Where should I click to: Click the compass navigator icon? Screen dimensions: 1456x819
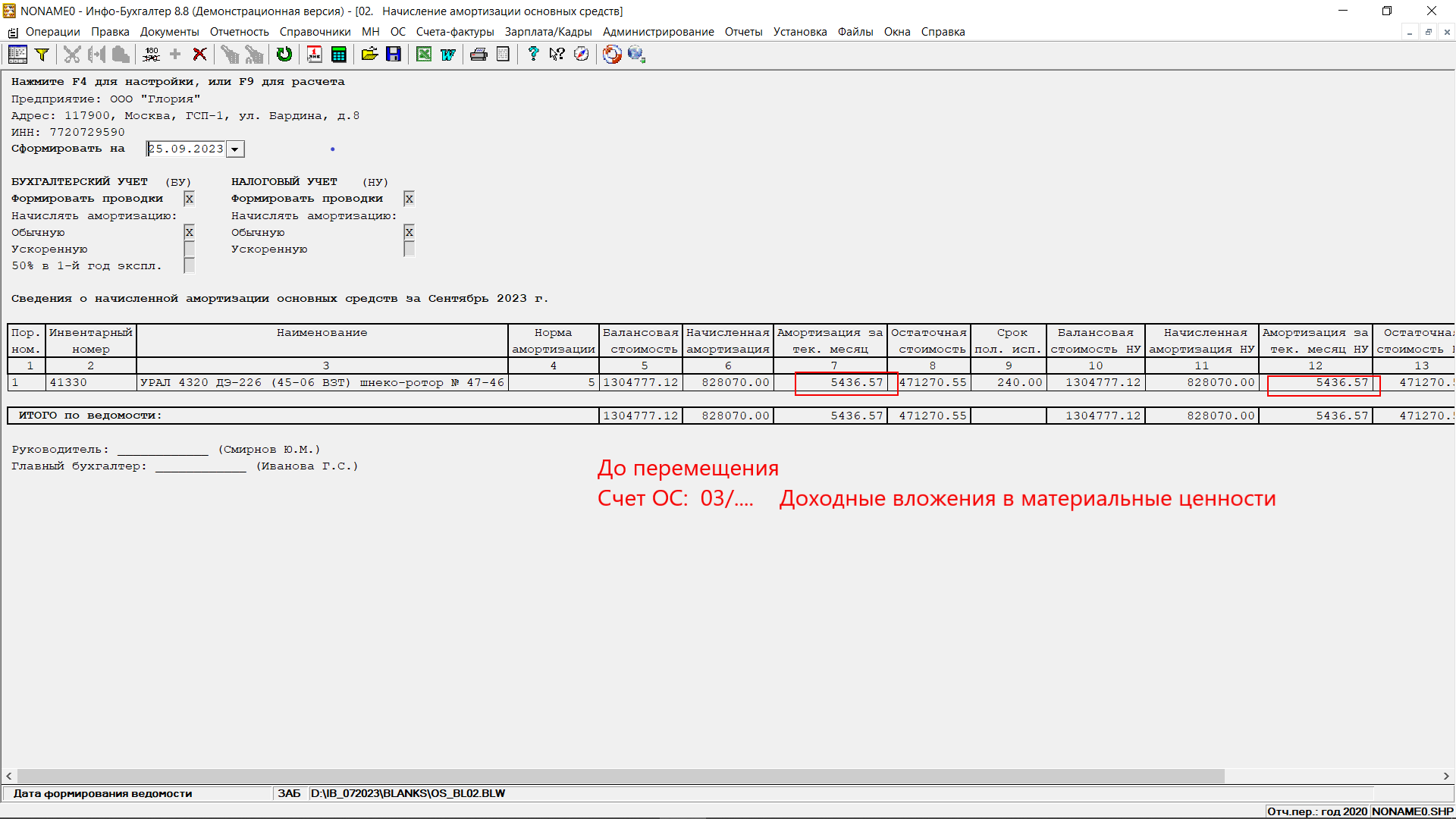(x=582, y=54)
